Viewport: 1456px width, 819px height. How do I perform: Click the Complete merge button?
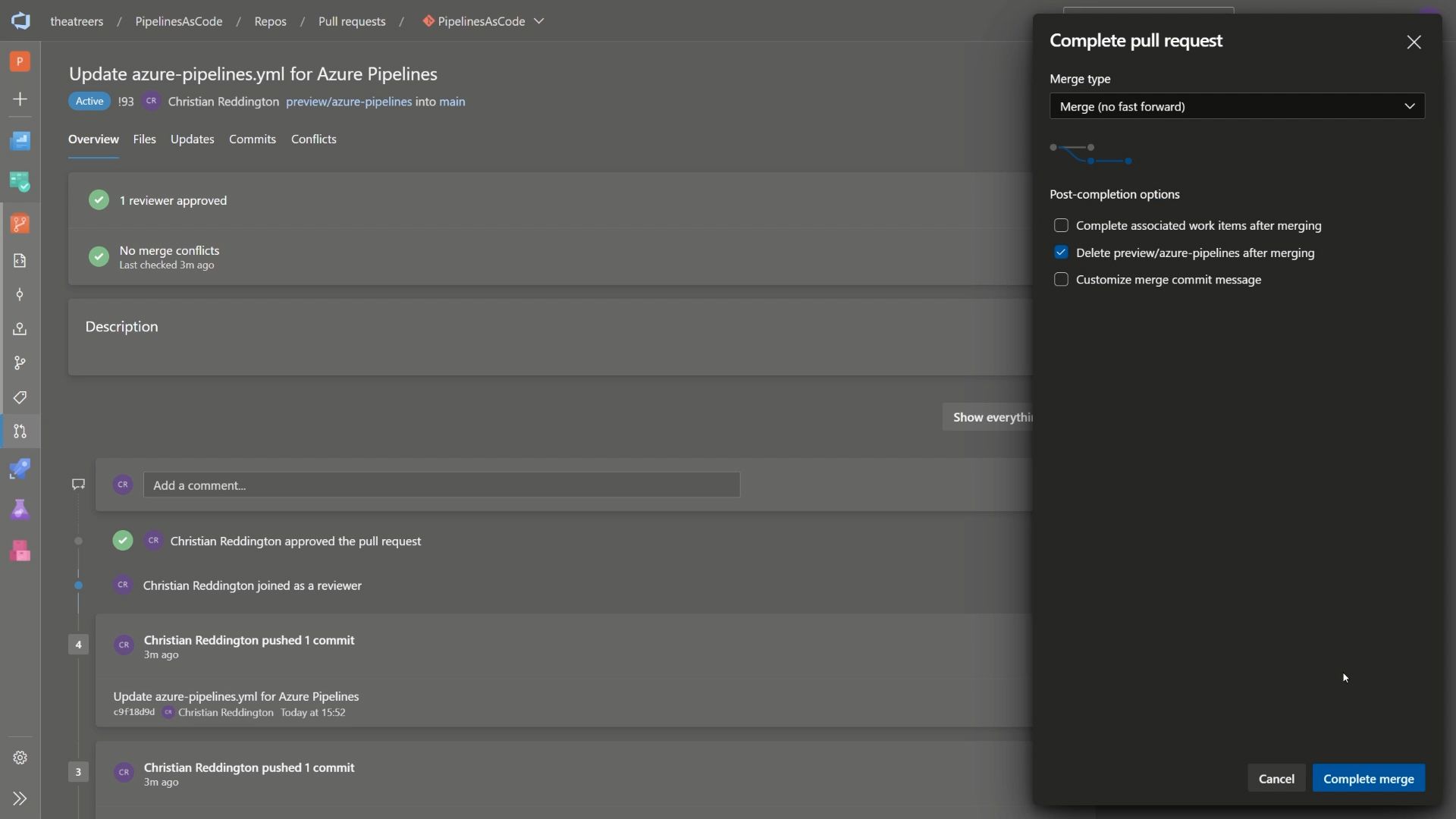pos(1369,779)
